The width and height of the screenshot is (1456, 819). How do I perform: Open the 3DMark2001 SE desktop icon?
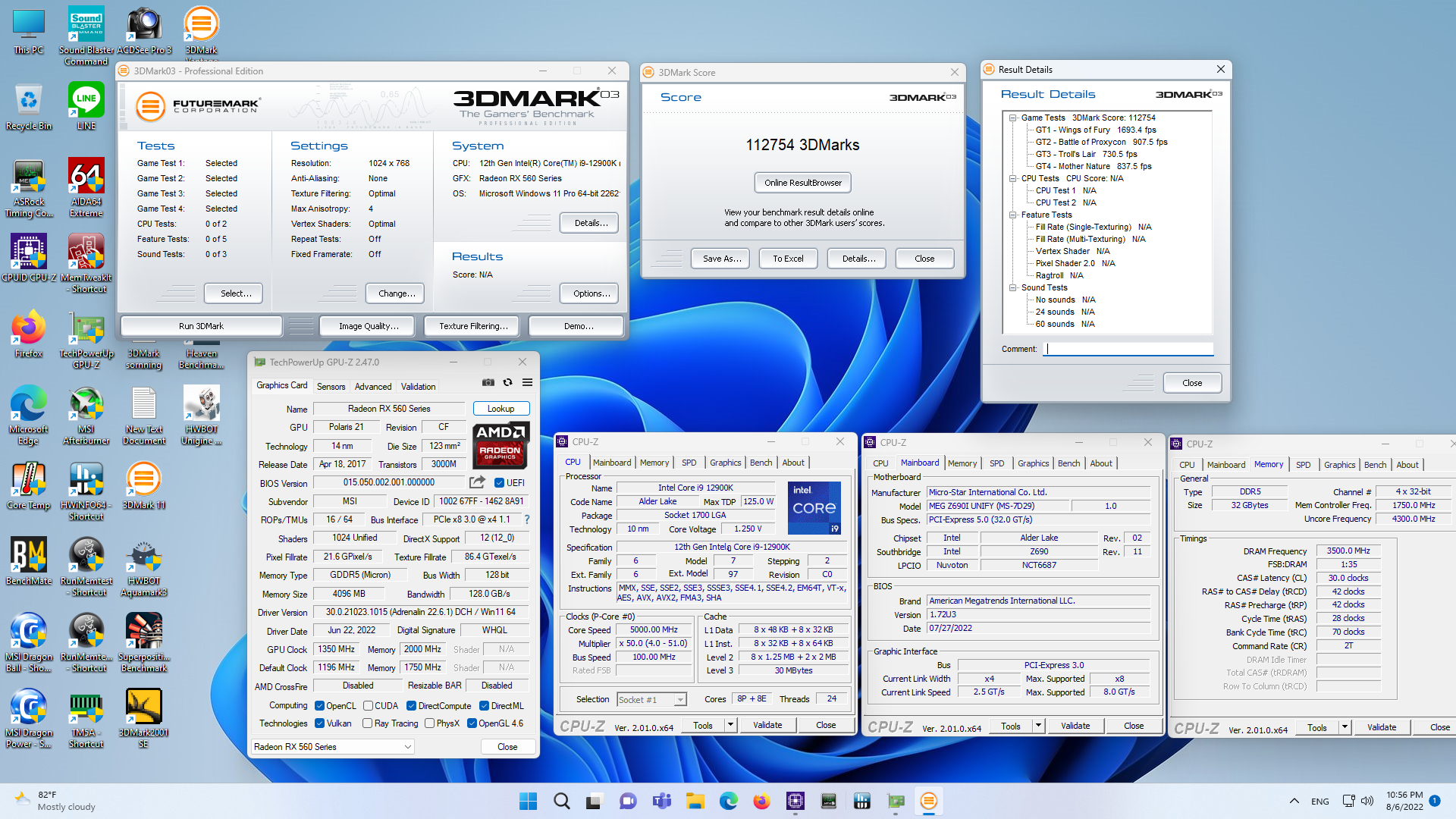coord(143,718)
